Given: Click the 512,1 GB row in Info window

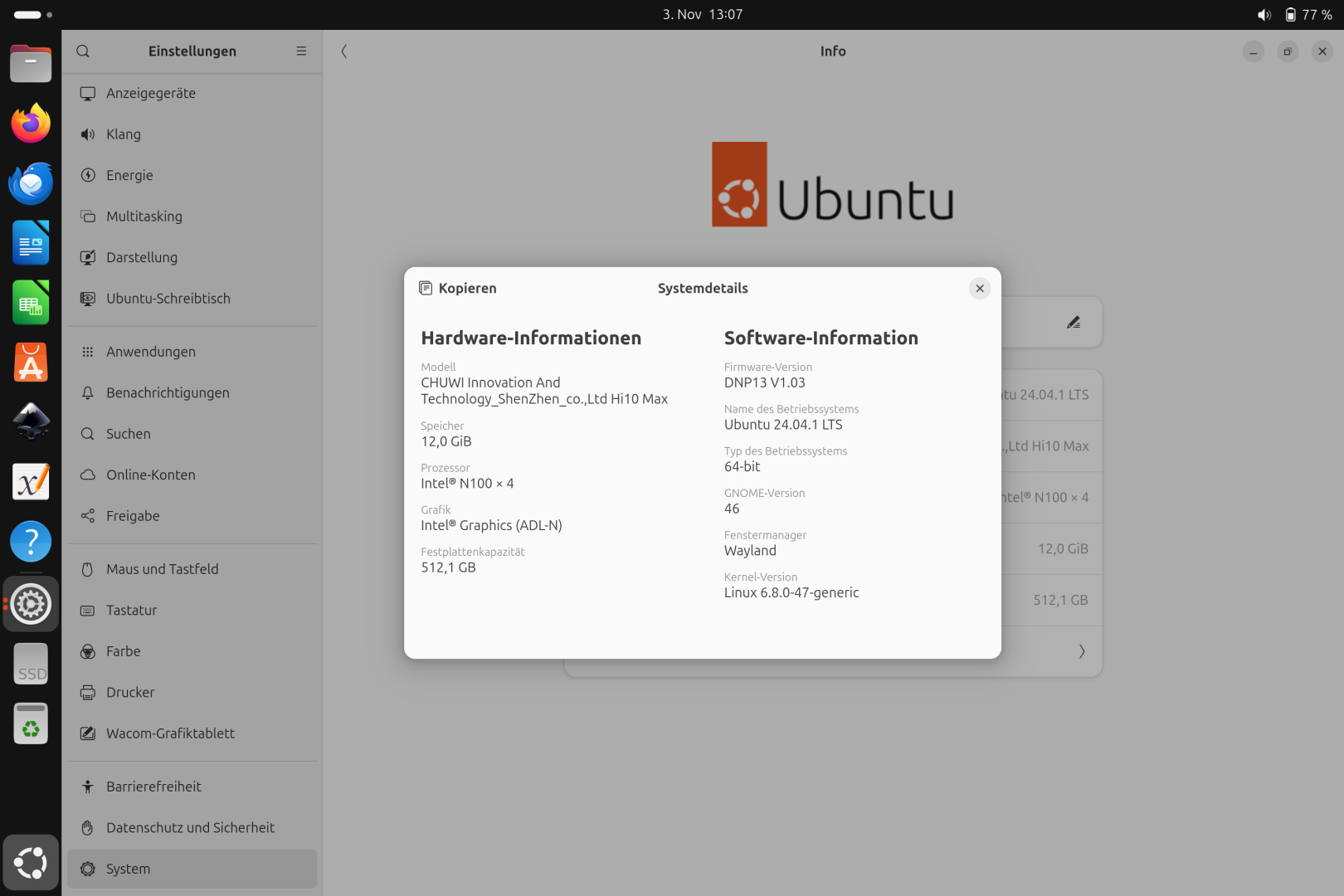Looking at the screenshot, I should click(1052, 600).
